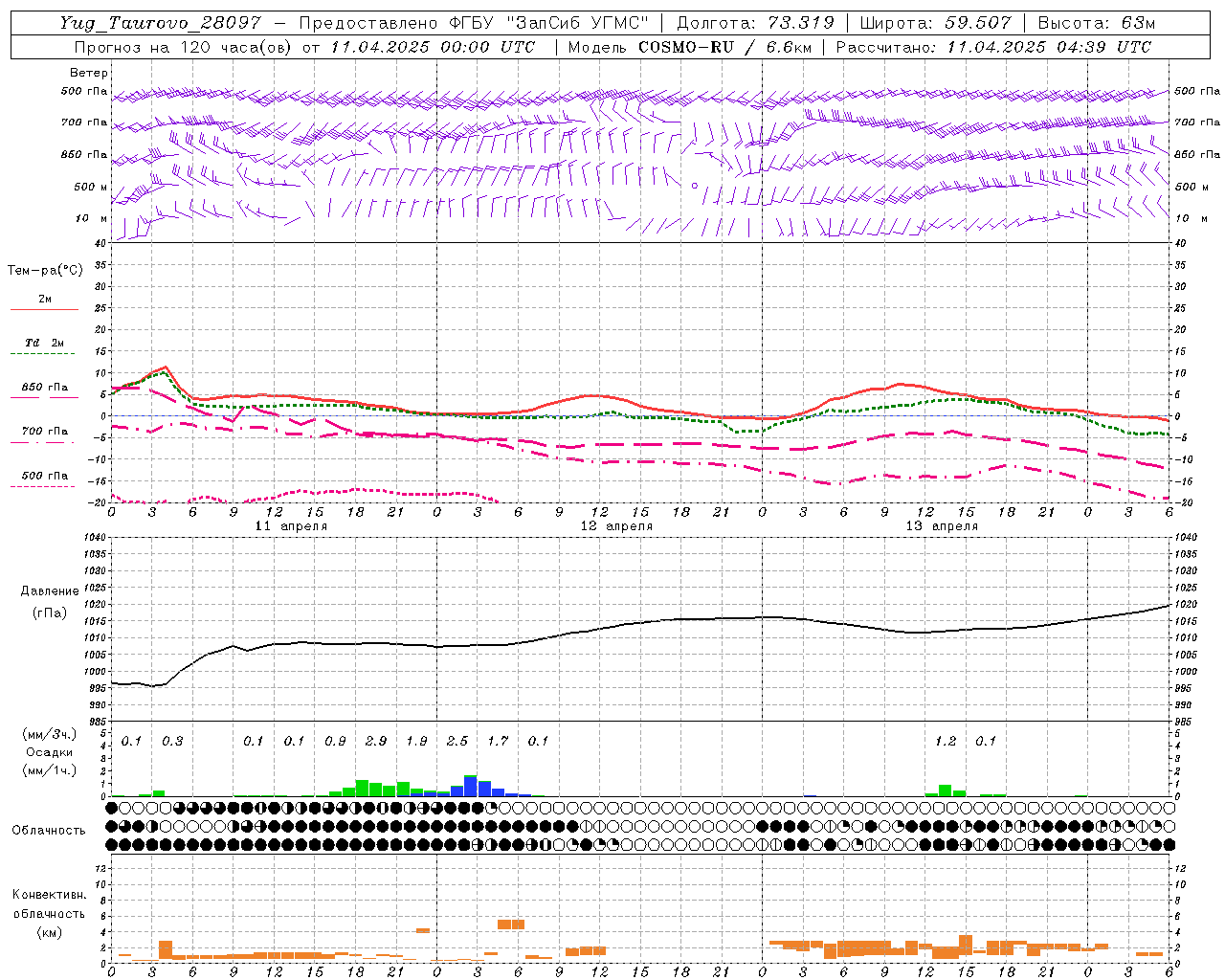Click the station name Yug_Taurovo_28097
Image resolution: width=1225 pixels, height=980 pixels.
pos(161,23)
